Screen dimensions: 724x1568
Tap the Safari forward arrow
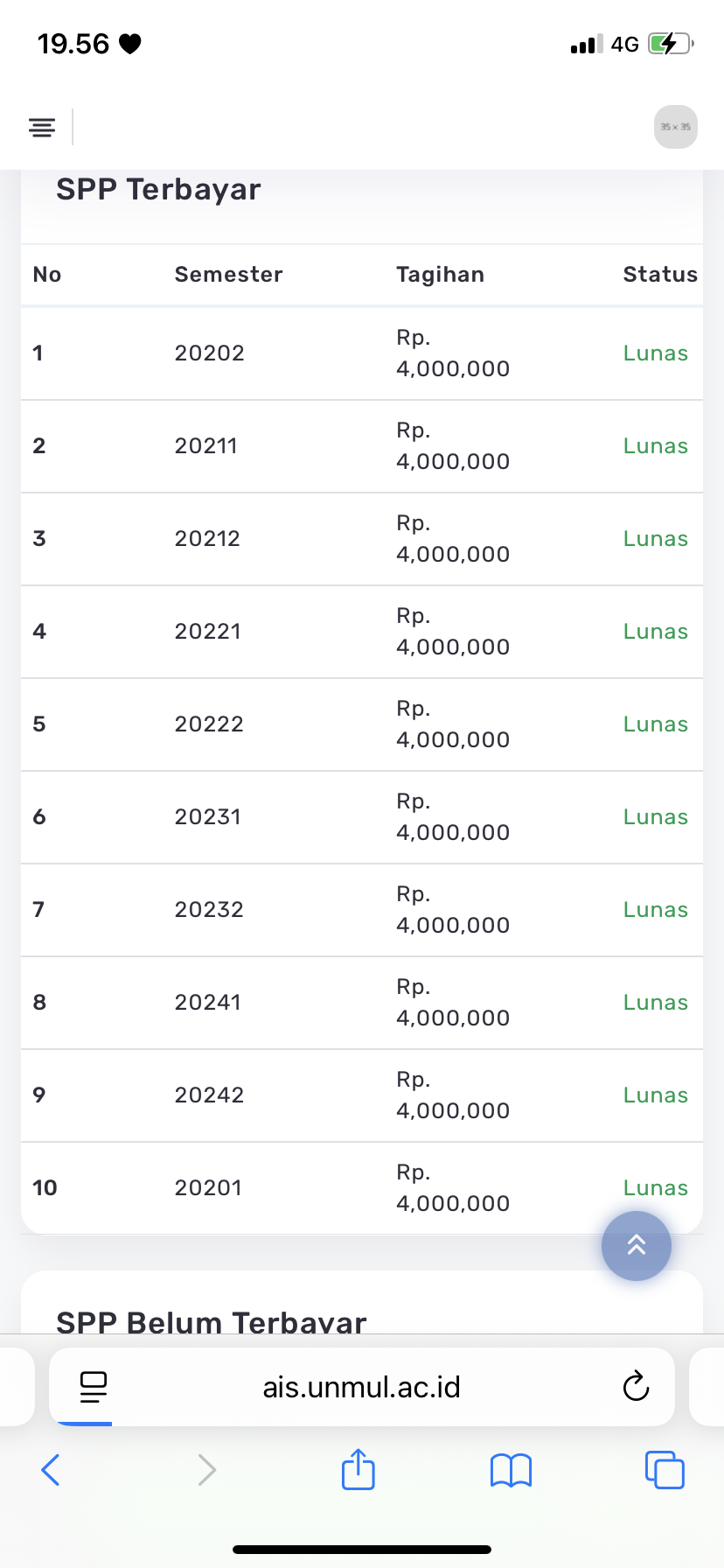(206, 1470)
